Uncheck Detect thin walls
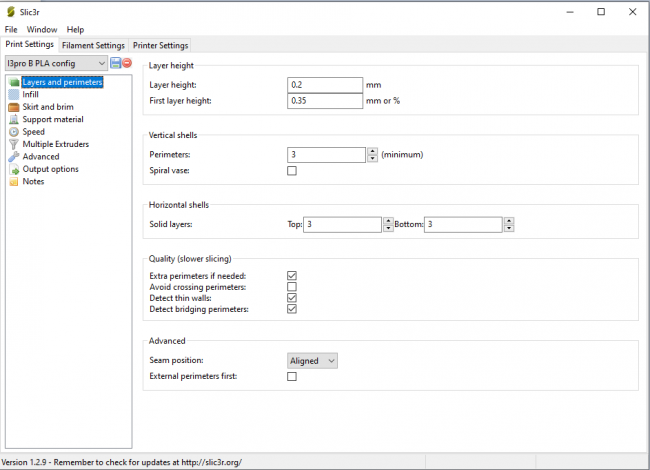Screen dimensions: 650x470 click(292, 298)
